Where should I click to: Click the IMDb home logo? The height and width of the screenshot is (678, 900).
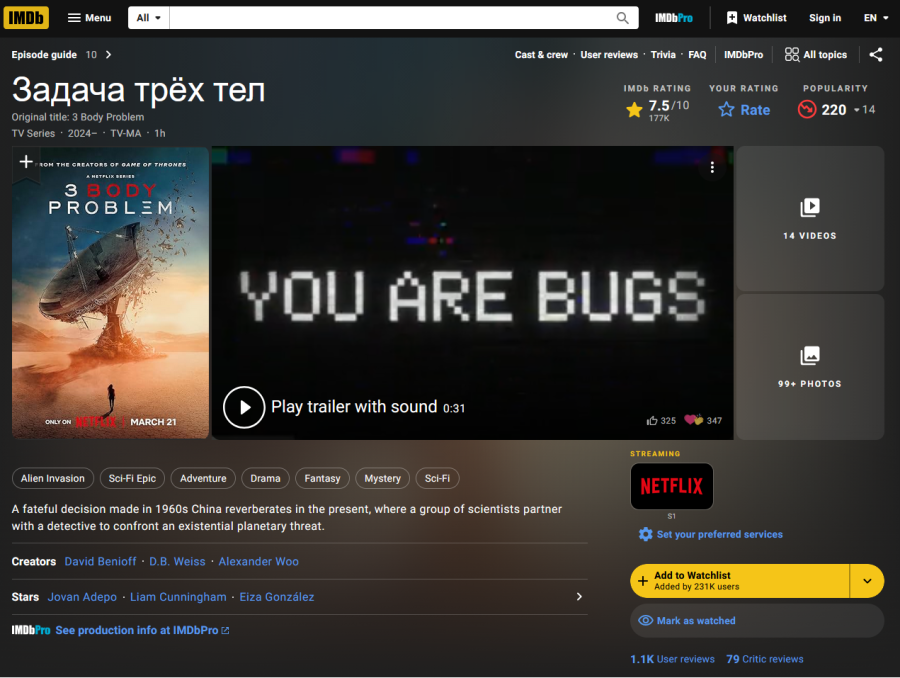pyautogui.click(x=26, y=18)
